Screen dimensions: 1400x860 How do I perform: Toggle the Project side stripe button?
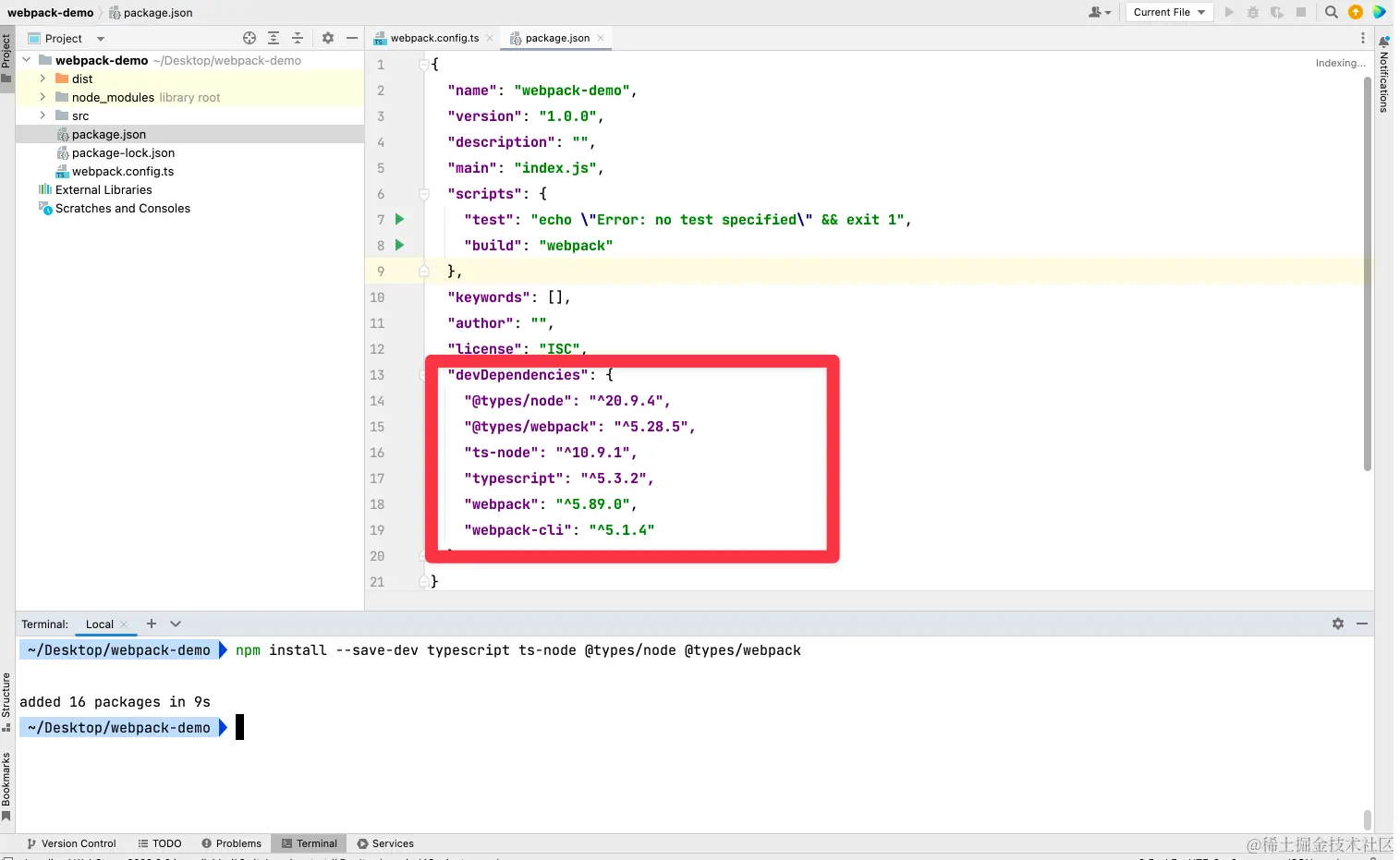click(x=6, y=57)
